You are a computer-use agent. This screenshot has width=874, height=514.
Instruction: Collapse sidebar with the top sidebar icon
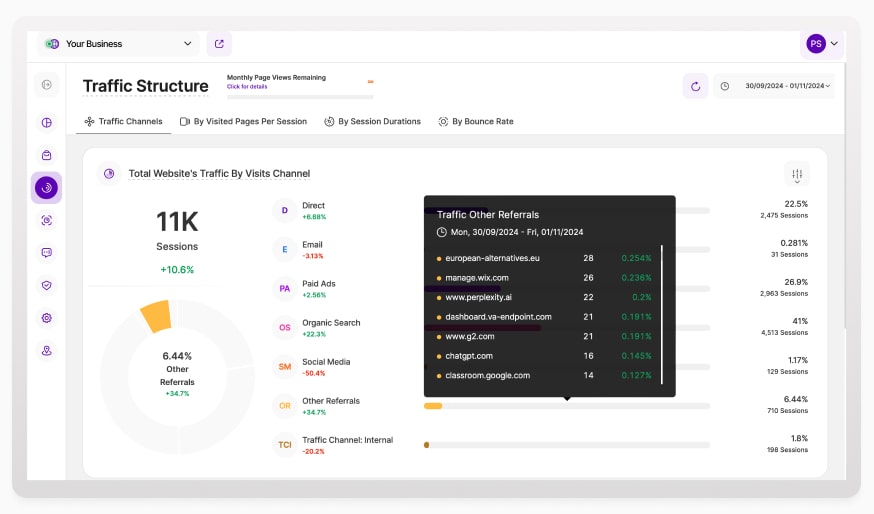coord(46,85)
